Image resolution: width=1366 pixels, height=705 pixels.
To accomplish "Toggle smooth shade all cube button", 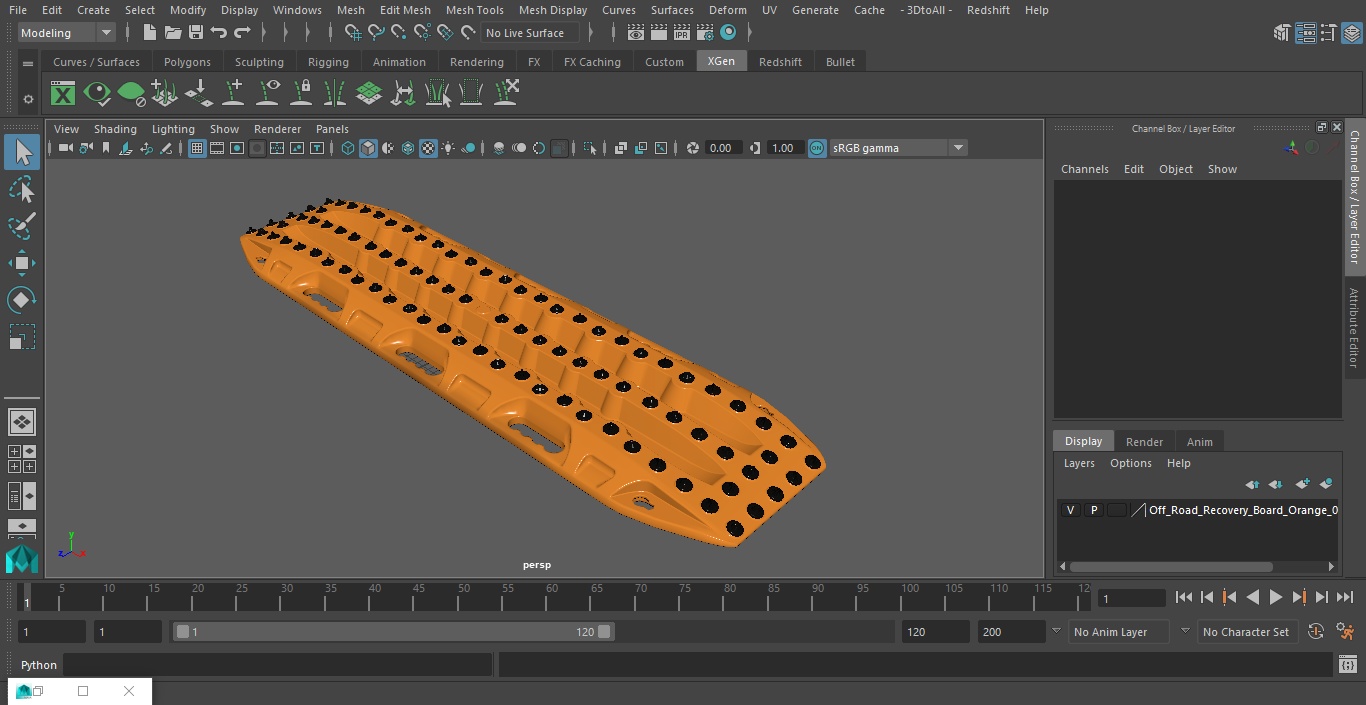I will pos(368,148).
